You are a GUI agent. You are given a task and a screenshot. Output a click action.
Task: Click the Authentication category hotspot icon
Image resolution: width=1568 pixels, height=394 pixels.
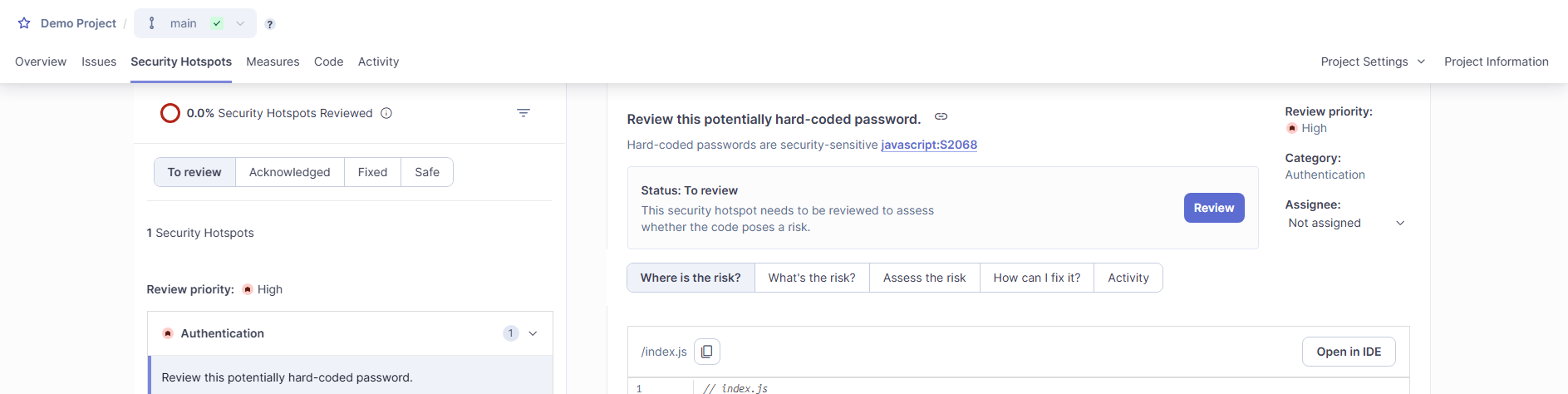[168, 333]
